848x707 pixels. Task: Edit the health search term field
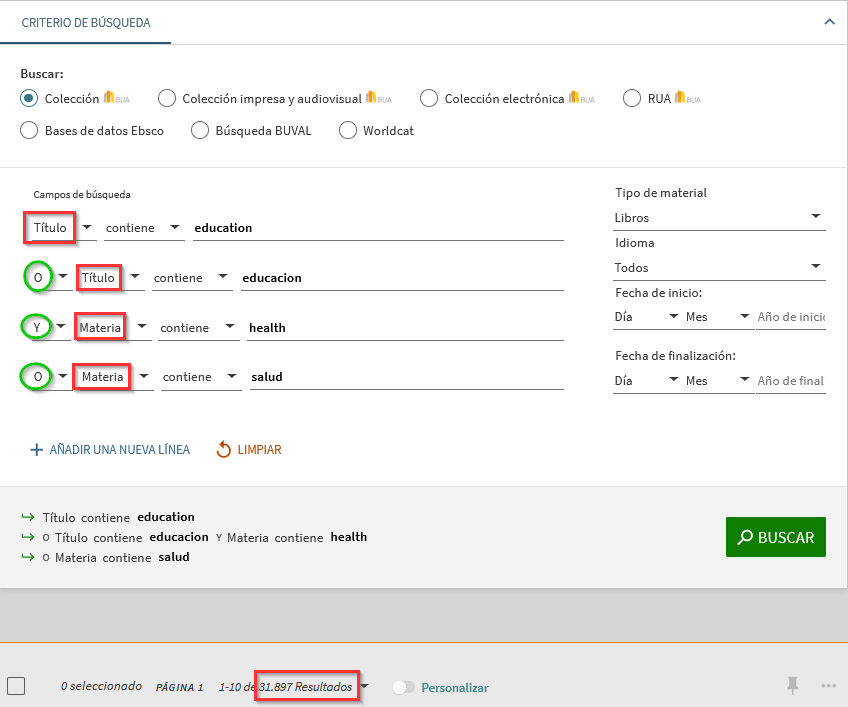(x=406, y=327)
